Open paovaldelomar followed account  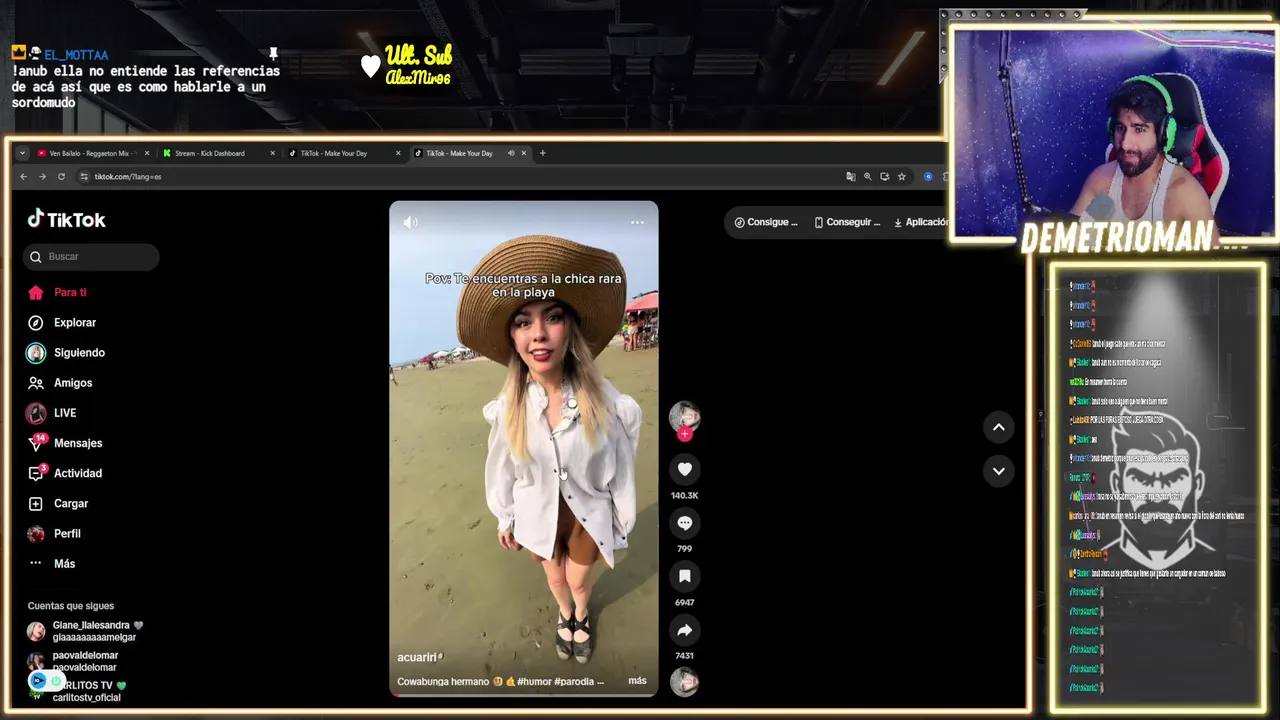coord(74,661)
